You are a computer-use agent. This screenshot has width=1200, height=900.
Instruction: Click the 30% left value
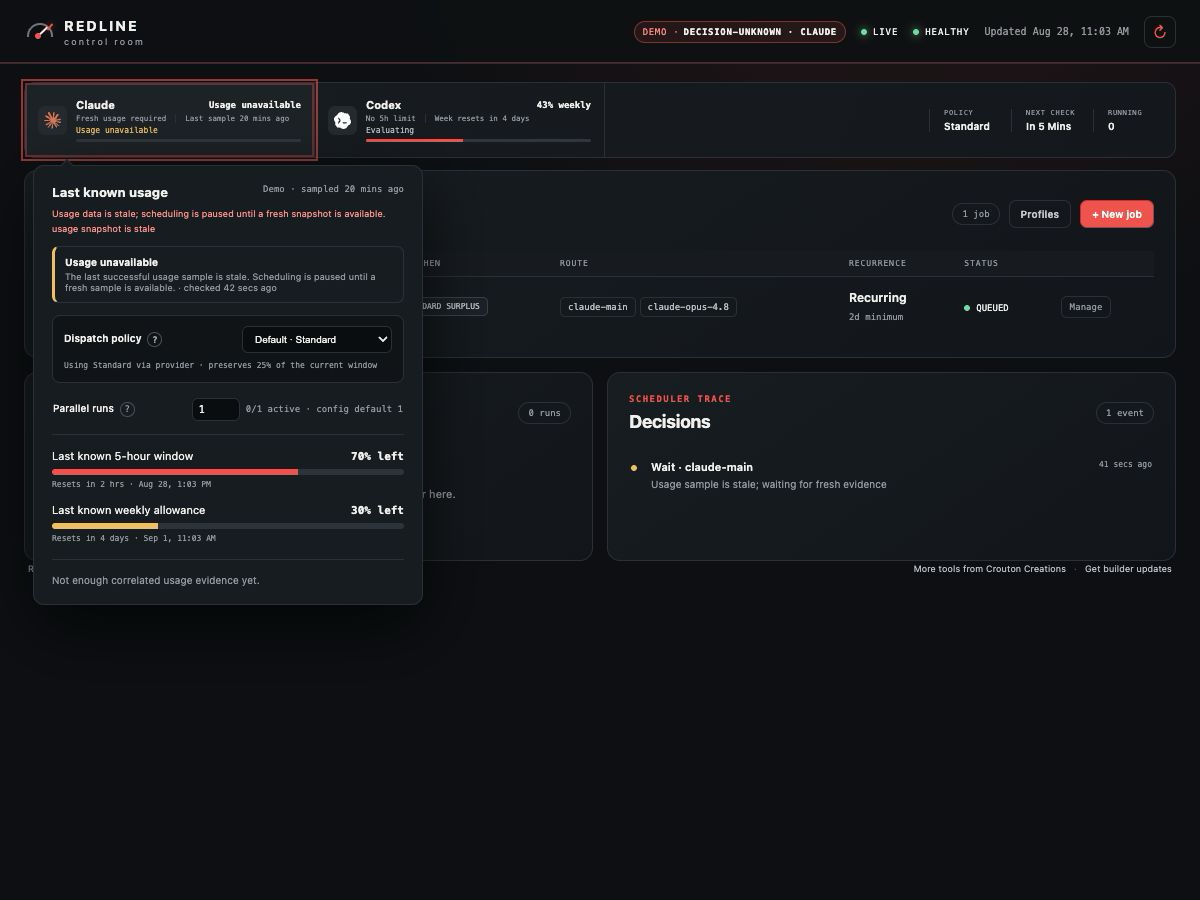[377, 510]
